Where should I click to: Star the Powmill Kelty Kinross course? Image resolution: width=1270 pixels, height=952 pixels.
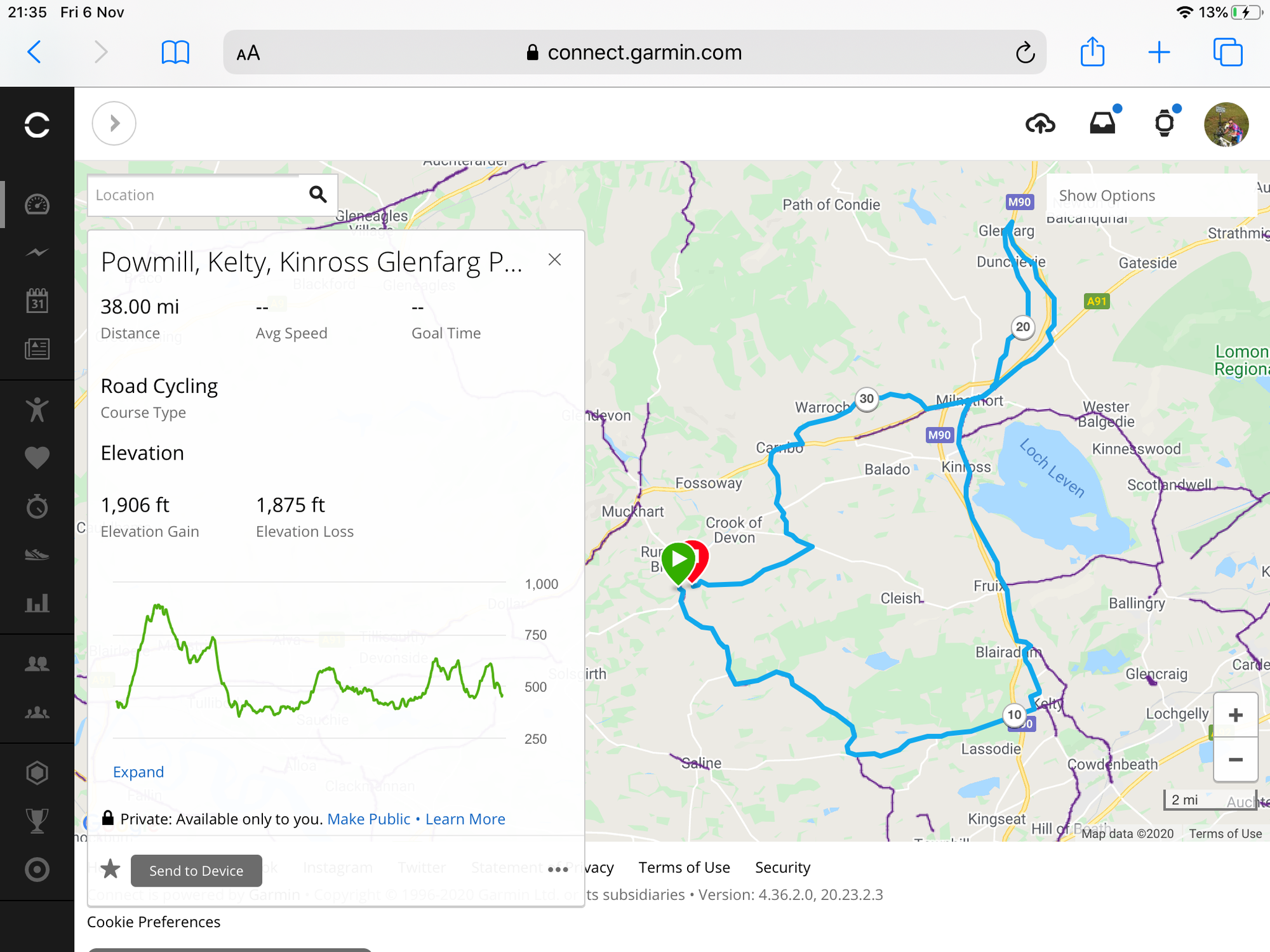110,870
